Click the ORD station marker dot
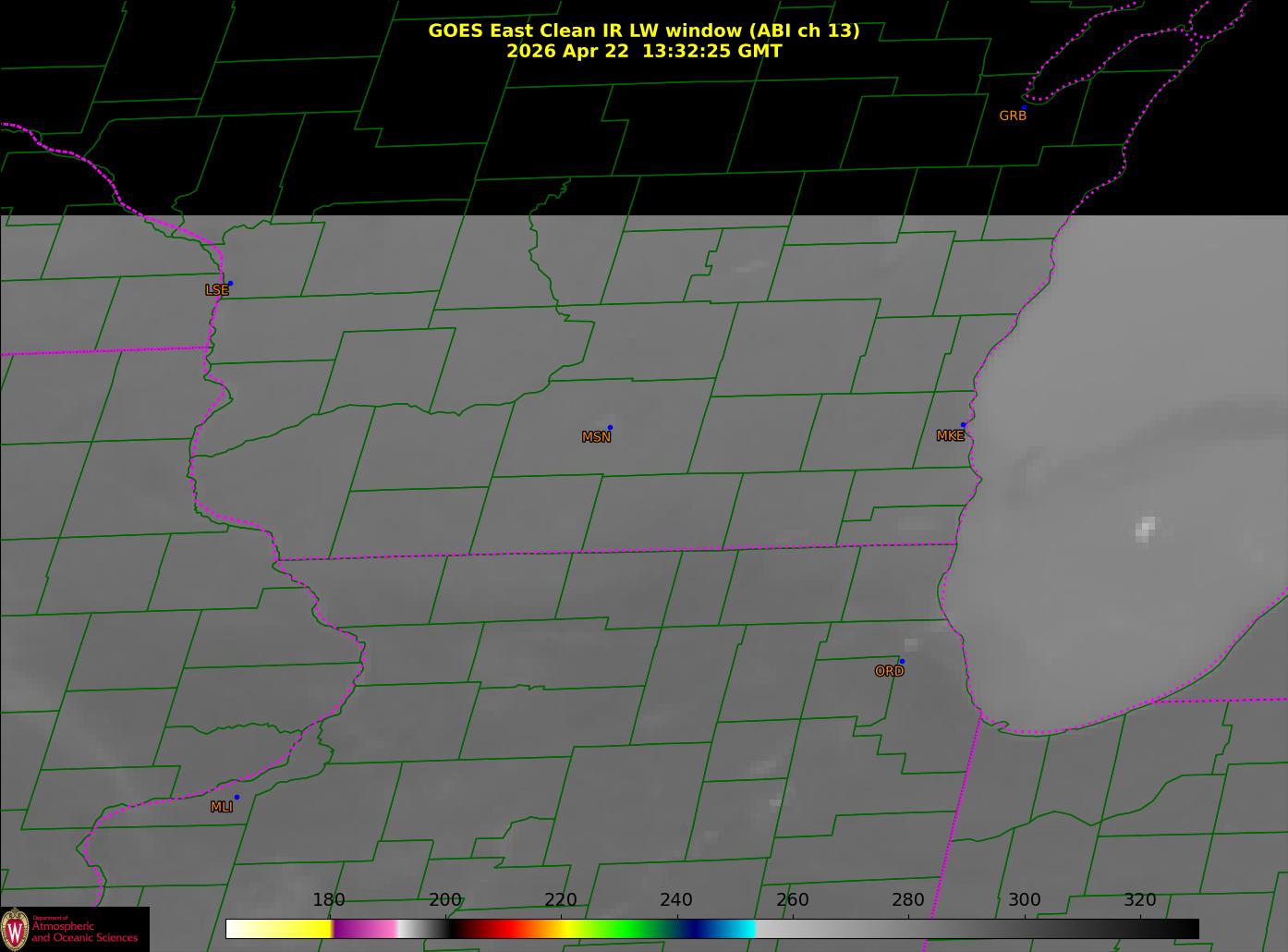 coord(902,661)
